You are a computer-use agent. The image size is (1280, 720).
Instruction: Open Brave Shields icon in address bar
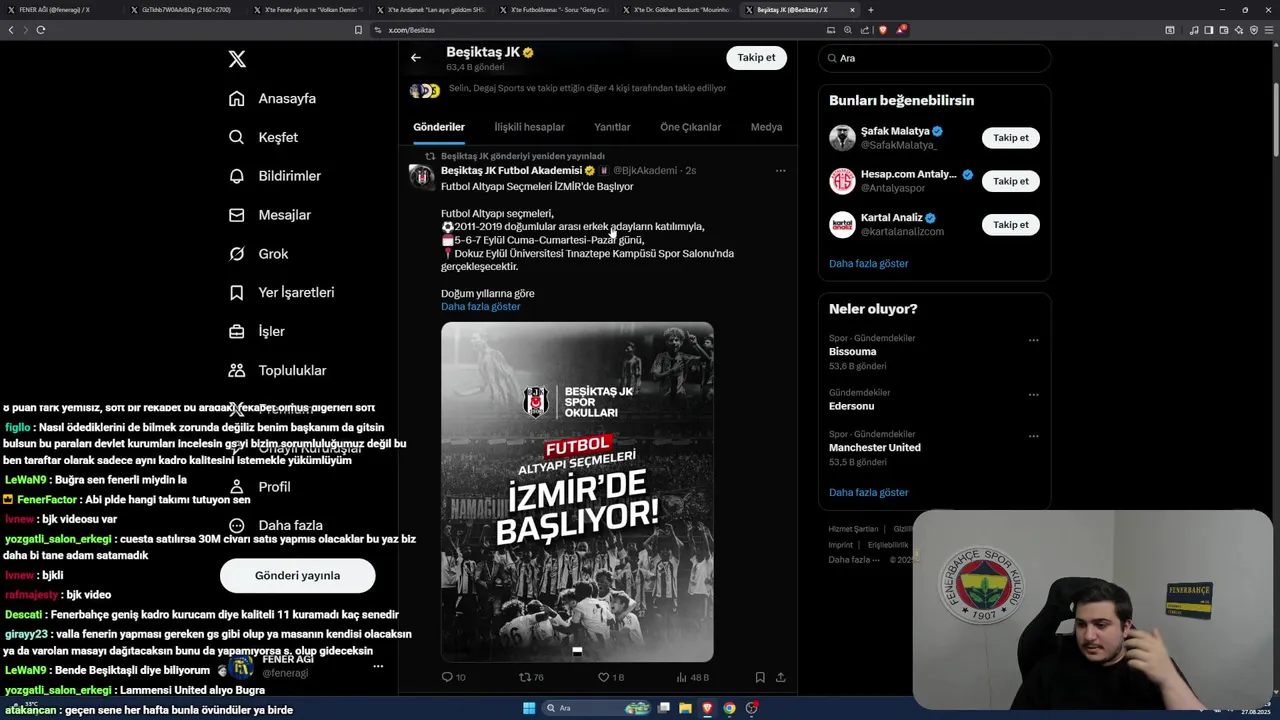(x=882, y=30)
